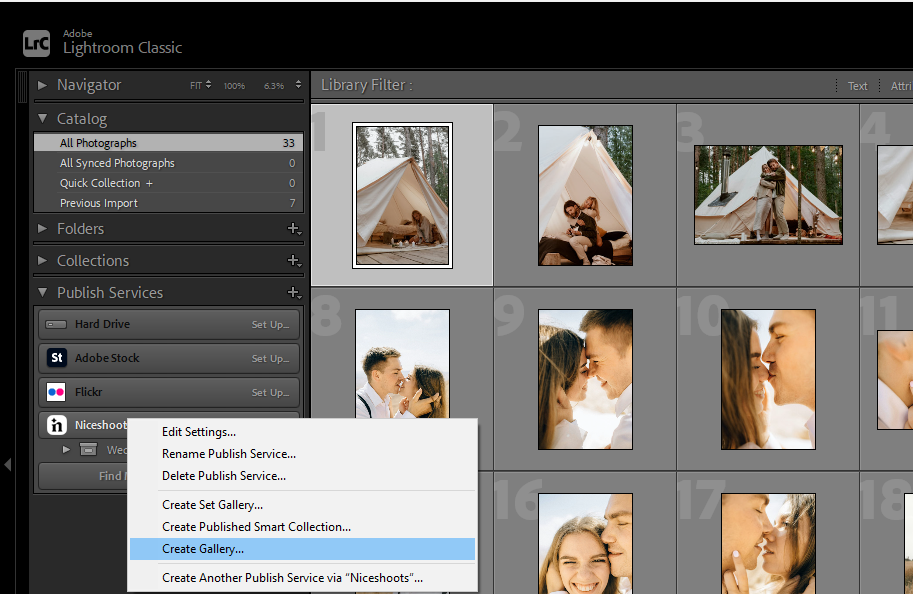Screen dimensions: 913x594
Task: Select photo 10 kissing couple thumbnail
Action: (768, 380)
